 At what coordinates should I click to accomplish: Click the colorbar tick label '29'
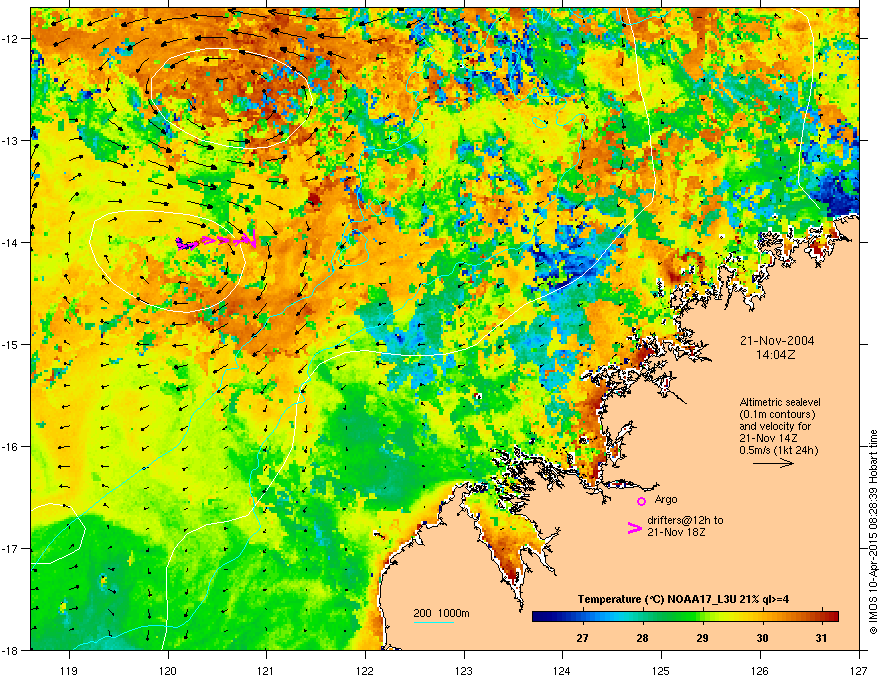point(702,638)
